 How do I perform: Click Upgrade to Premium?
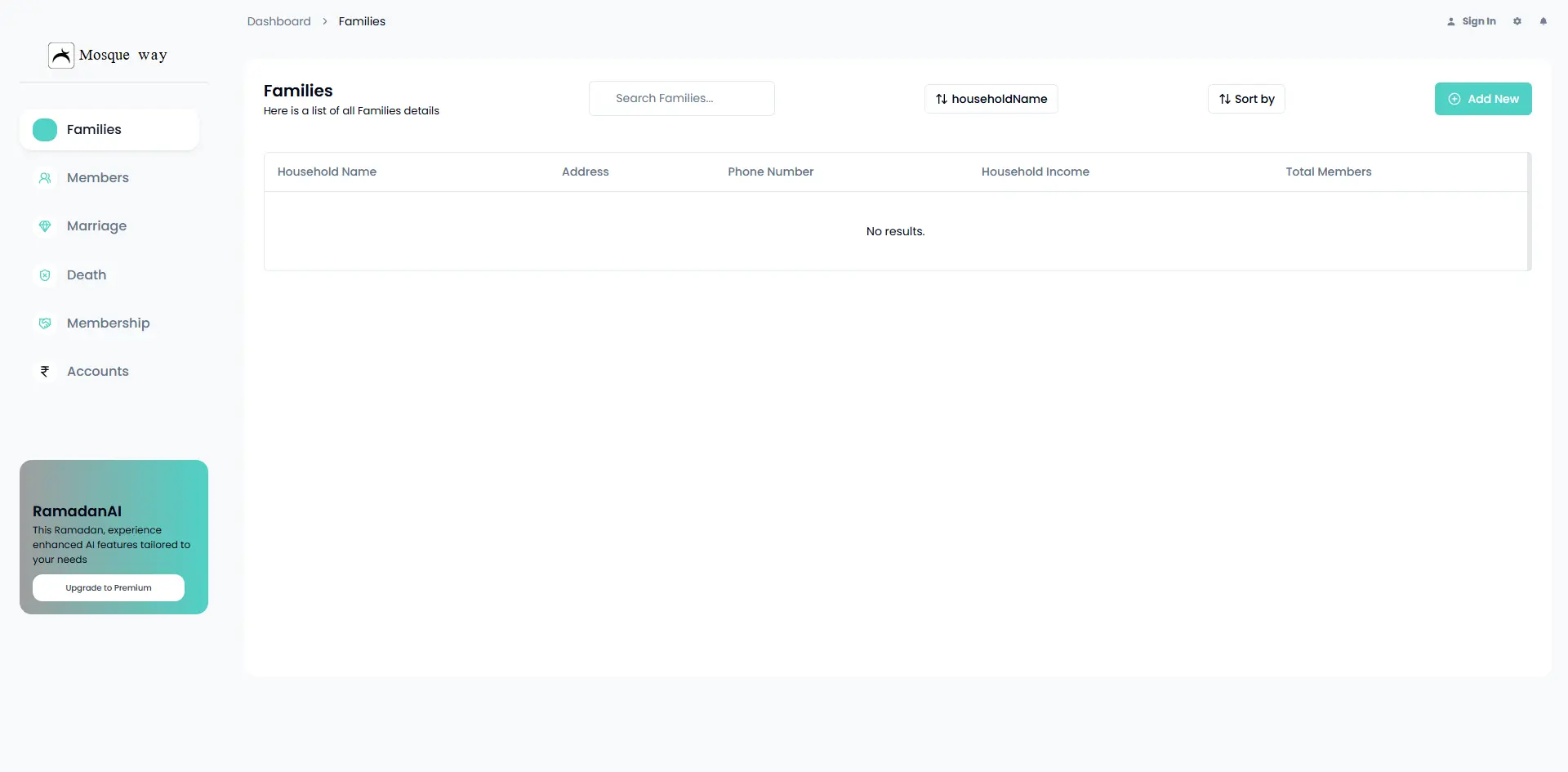coord(108,587)
